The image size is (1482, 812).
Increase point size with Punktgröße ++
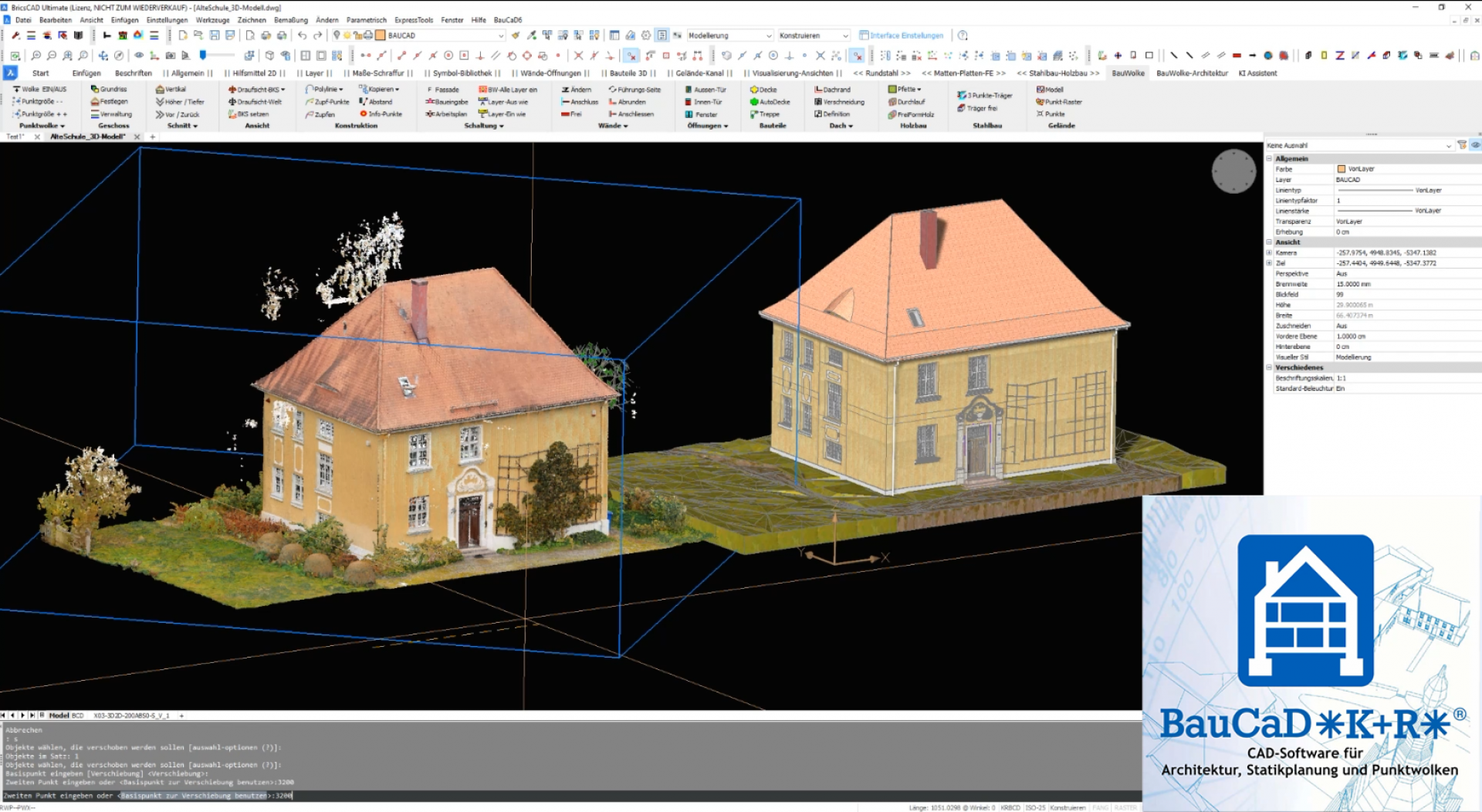(x=39, y=114)
